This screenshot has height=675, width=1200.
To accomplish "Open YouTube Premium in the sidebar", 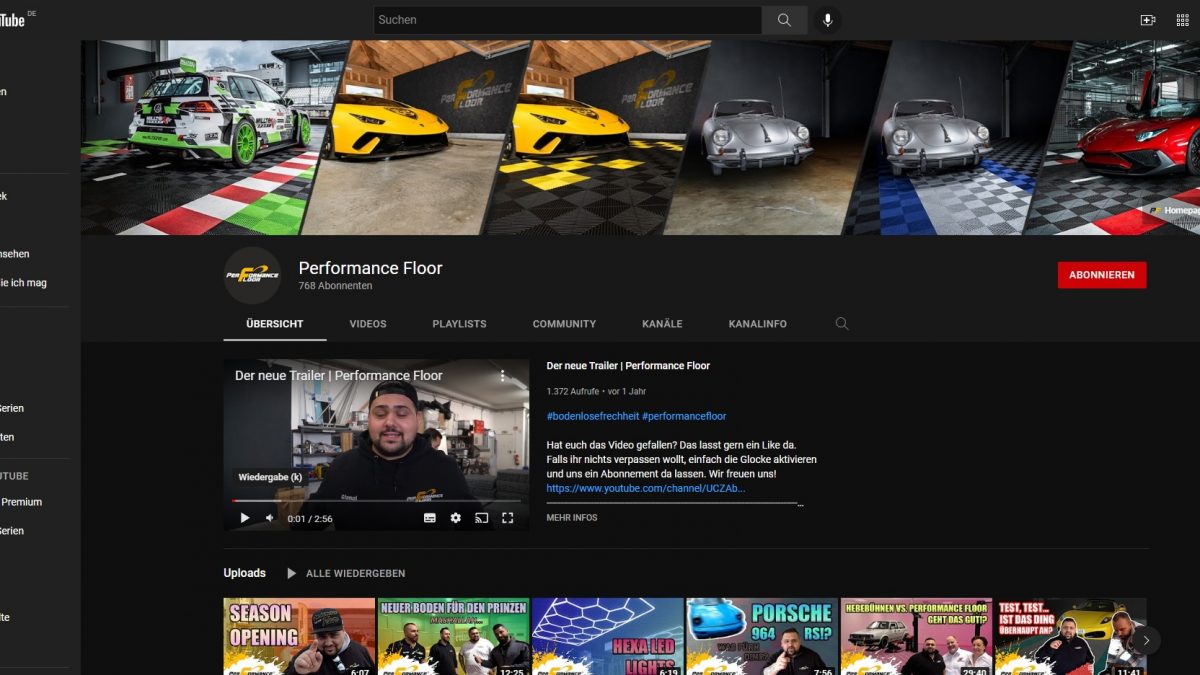I will pos(21,502).
